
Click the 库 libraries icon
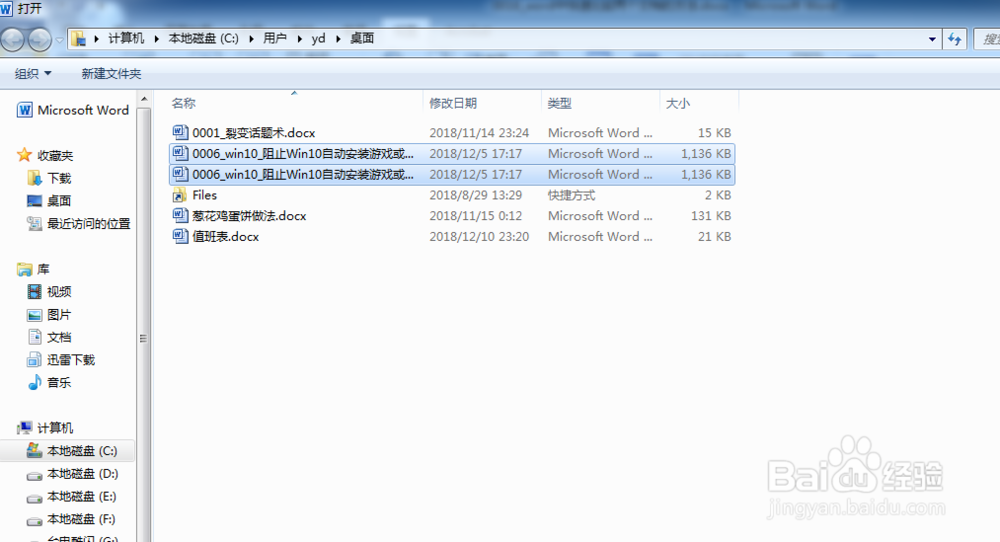24,269
